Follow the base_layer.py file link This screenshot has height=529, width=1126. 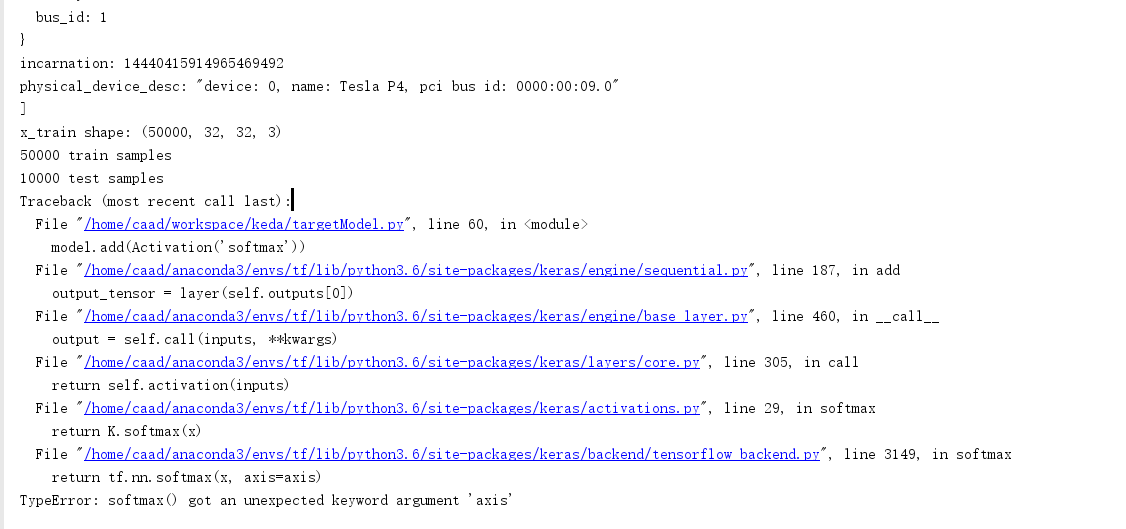416,317
